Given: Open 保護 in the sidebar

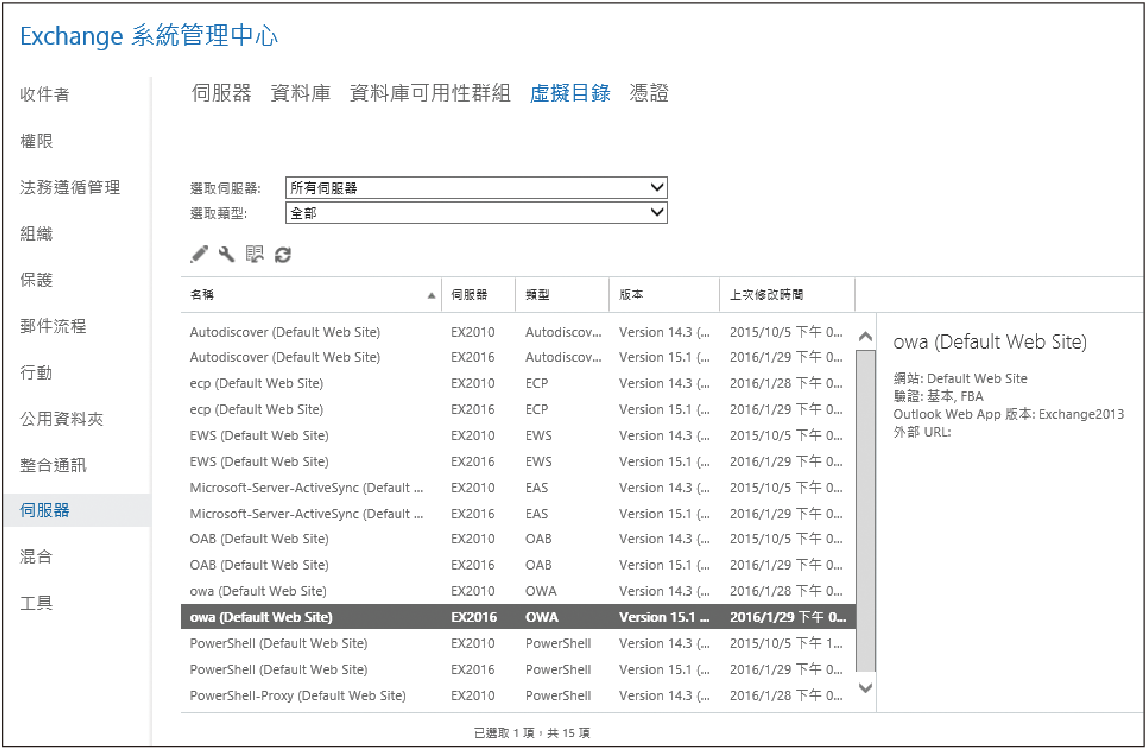Looking at the screenshot, I should 37,280.
